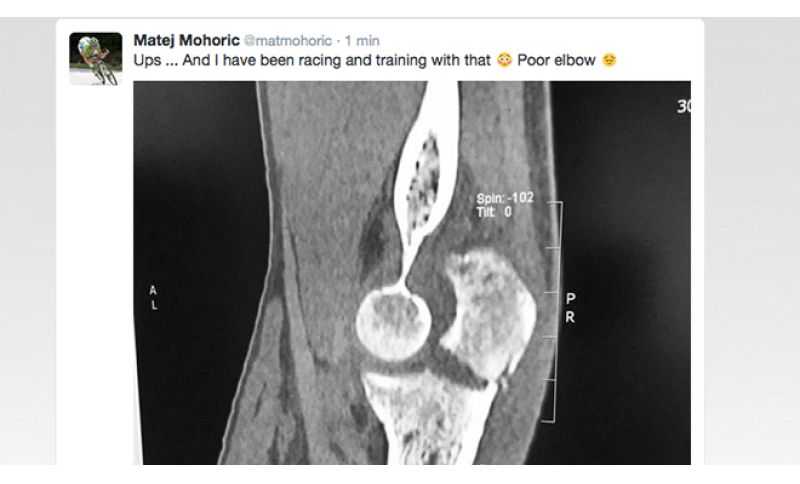Click the Matej Mohoric display name
Screen dimensions: 800x484
coord(186,40)
